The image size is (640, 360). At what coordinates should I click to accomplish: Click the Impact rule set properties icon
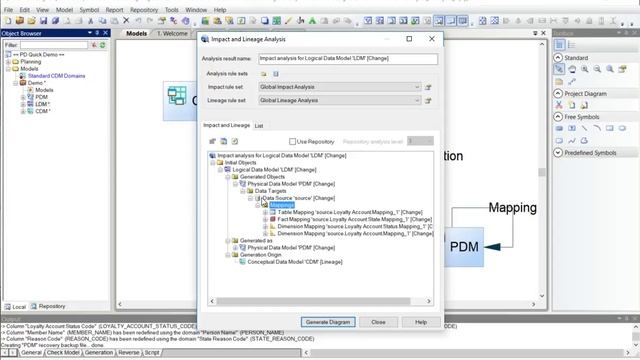pyautogui.click(x=428, y=87)
